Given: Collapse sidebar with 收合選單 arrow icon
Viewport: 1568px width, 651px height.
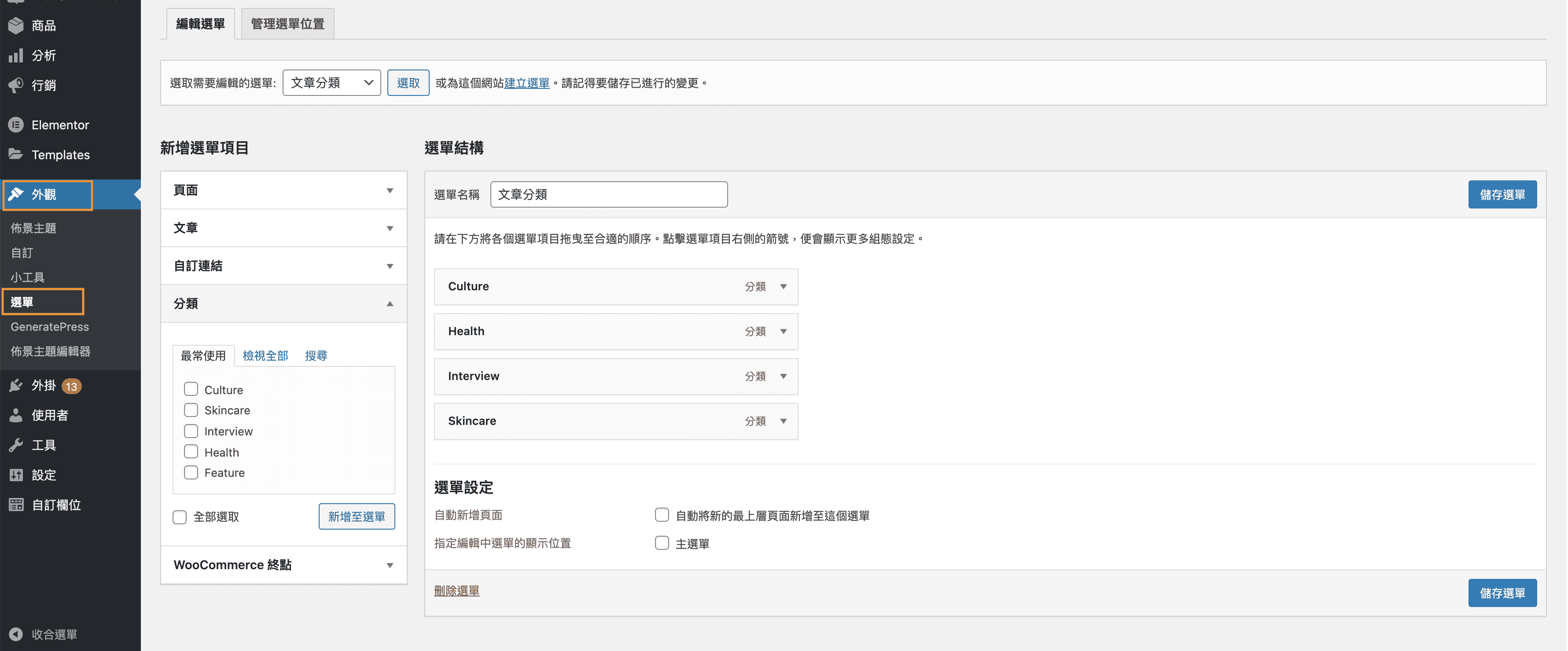Looking at the screenshot, I should (16, 634).
